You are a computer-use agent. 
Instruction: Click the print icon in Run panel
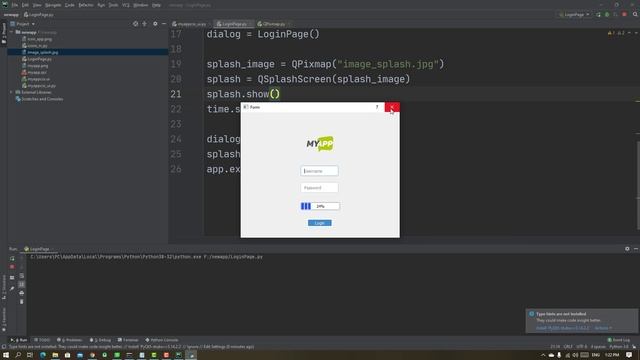click(22, 293)
